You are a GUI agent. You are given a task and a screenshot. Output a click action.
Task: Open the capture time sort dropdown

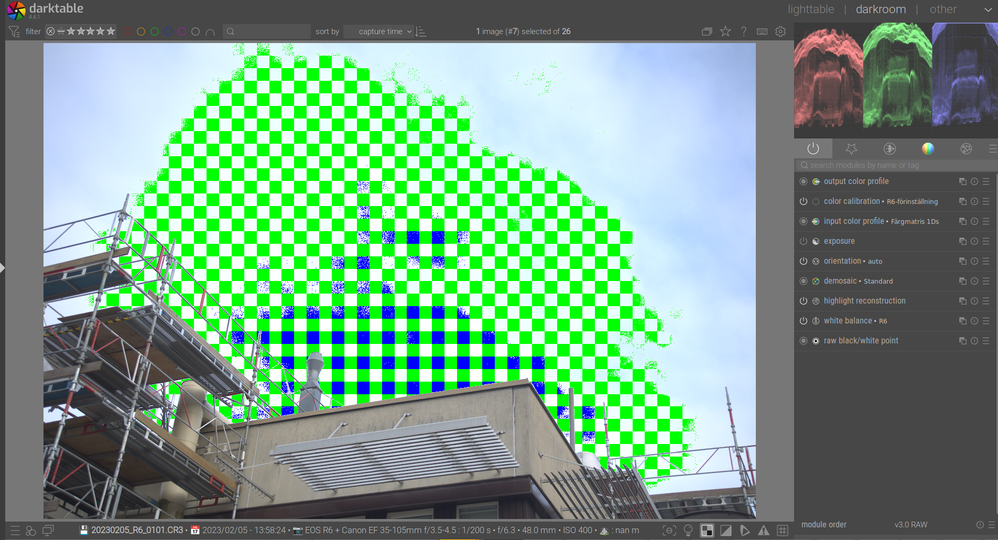pyautogui.click(x=378, y=32)
